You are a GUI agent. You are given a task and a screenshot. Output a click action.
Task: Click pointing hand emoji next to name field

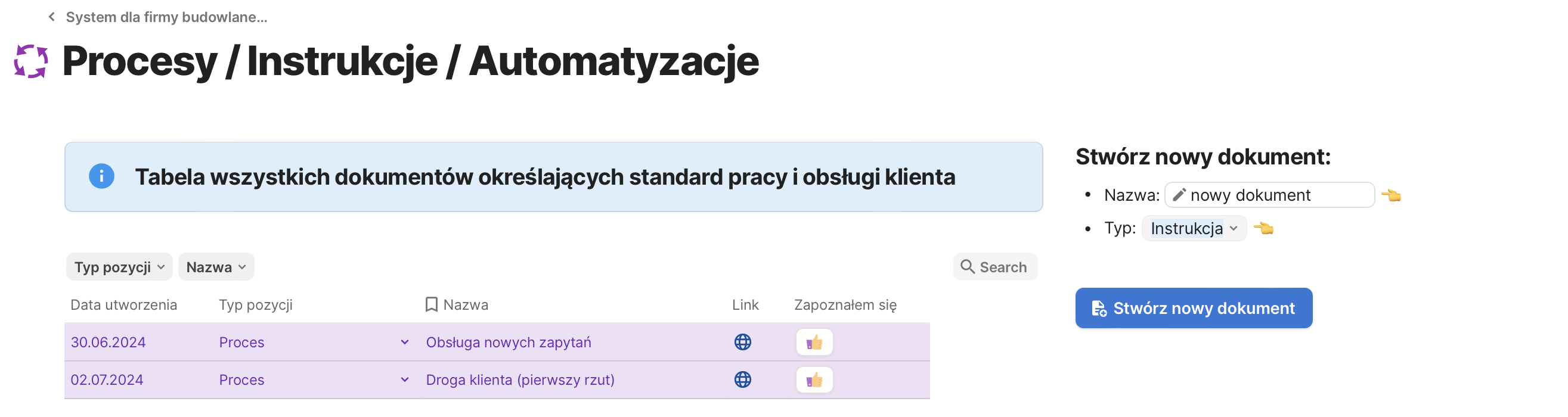tap(1391, 195)
